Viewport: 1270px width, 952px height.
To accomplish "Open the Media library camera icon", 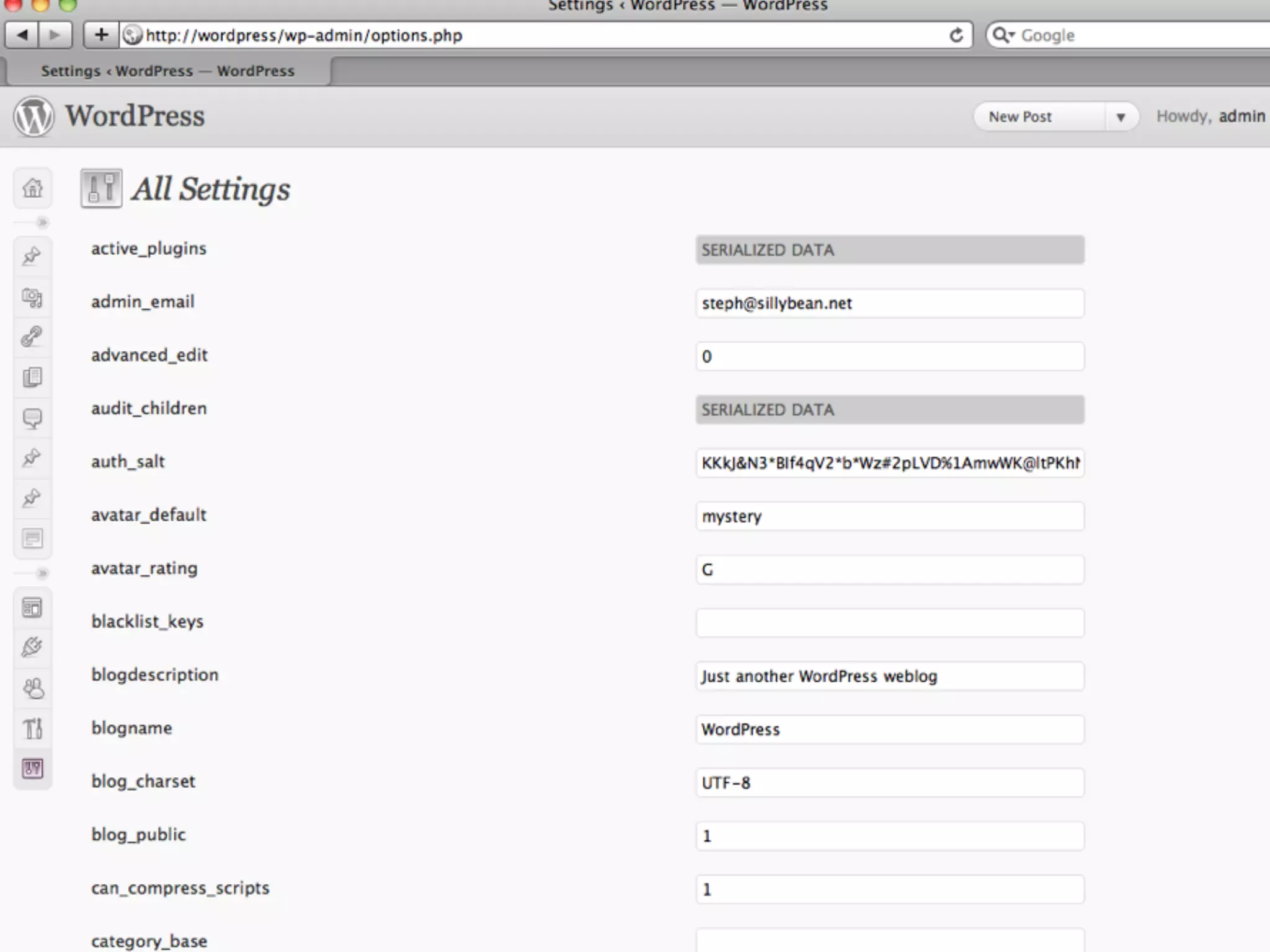I will point(32,297).
